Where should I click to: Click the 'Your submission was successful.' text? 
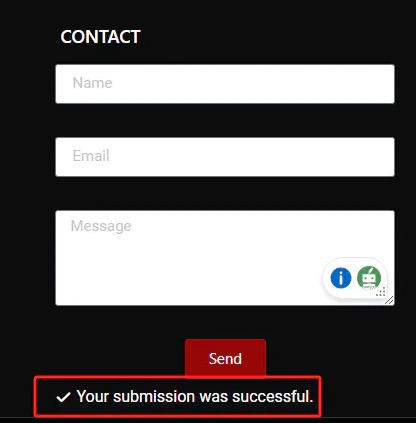195,396
